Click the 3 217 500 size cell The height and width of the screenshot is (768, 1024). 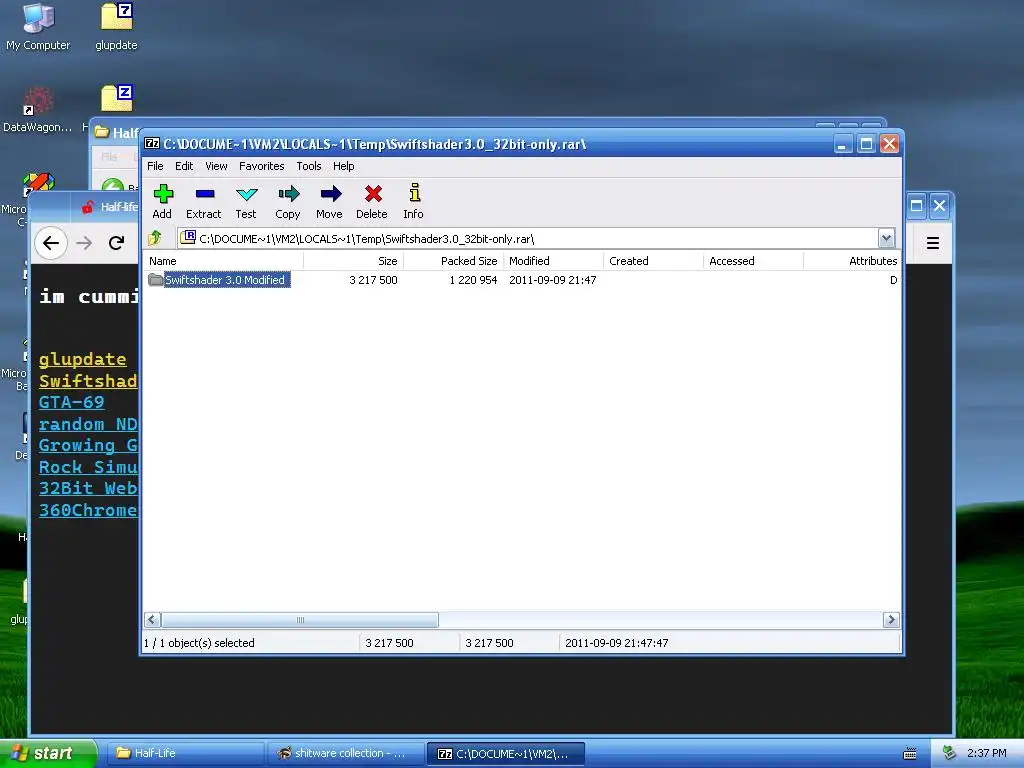(373, 280)
